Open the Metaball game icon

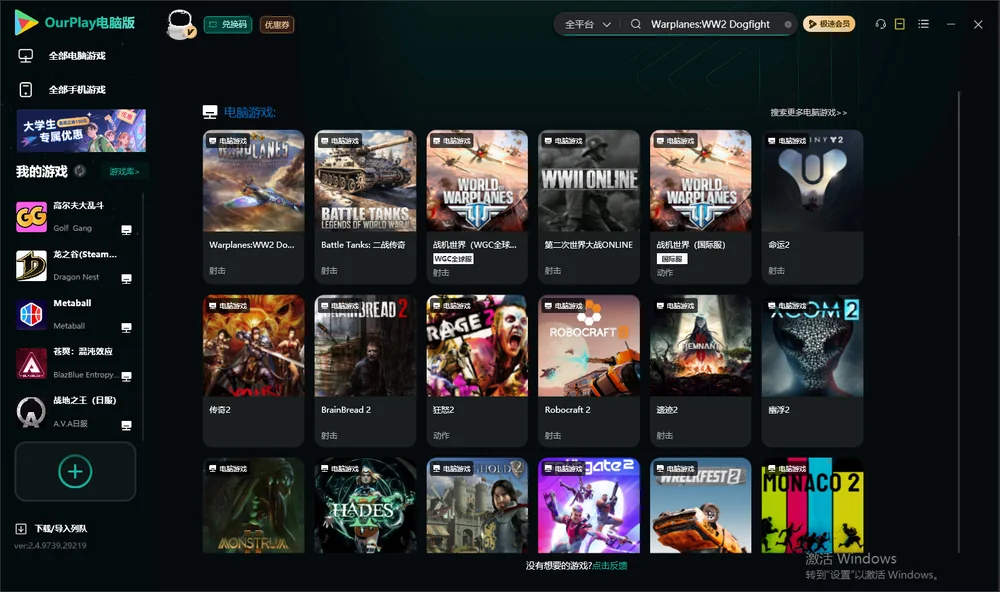pyautogui.click(x=31, y=315)
